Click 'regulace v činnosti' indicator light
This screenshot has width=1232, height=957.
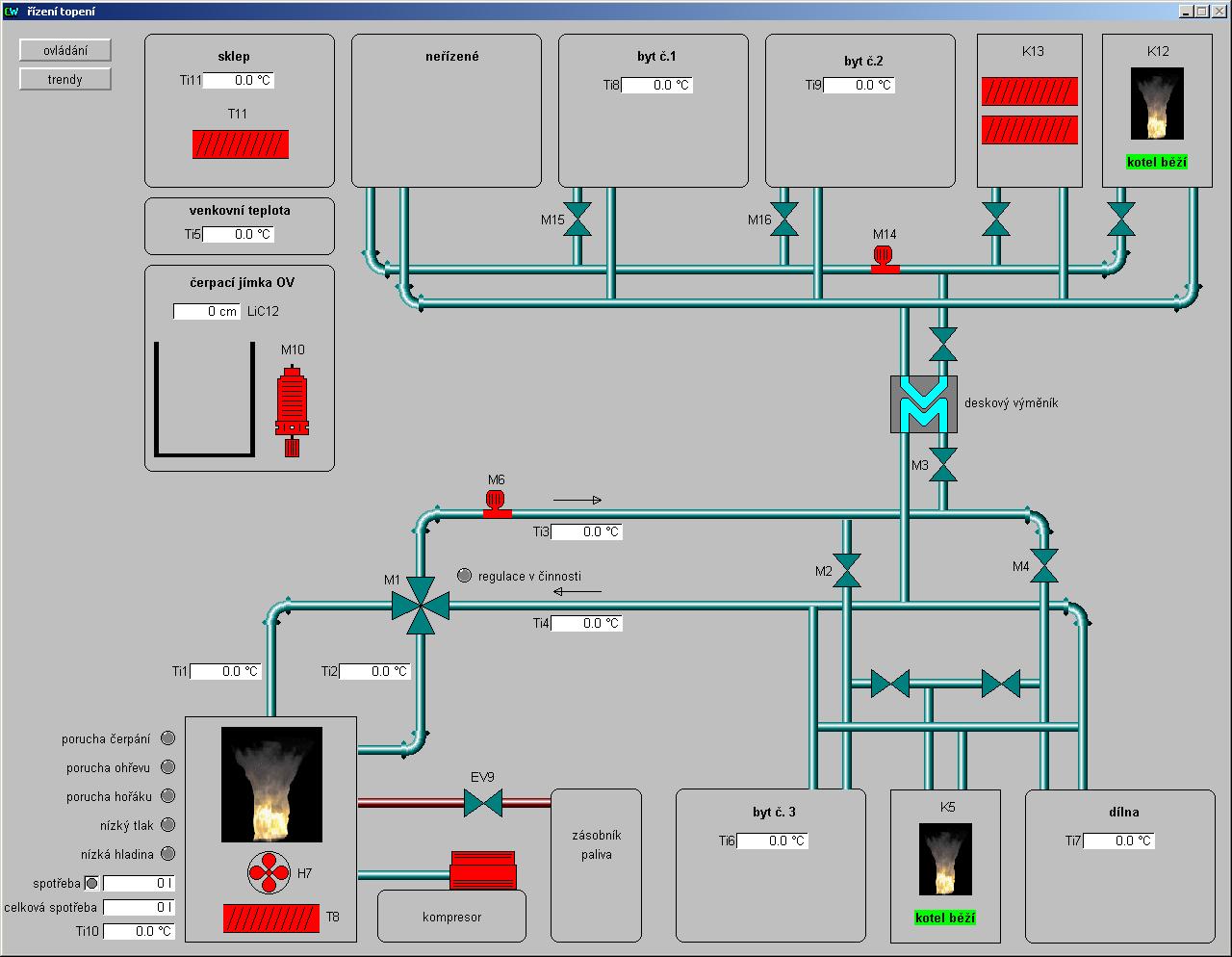coord(464,576)
